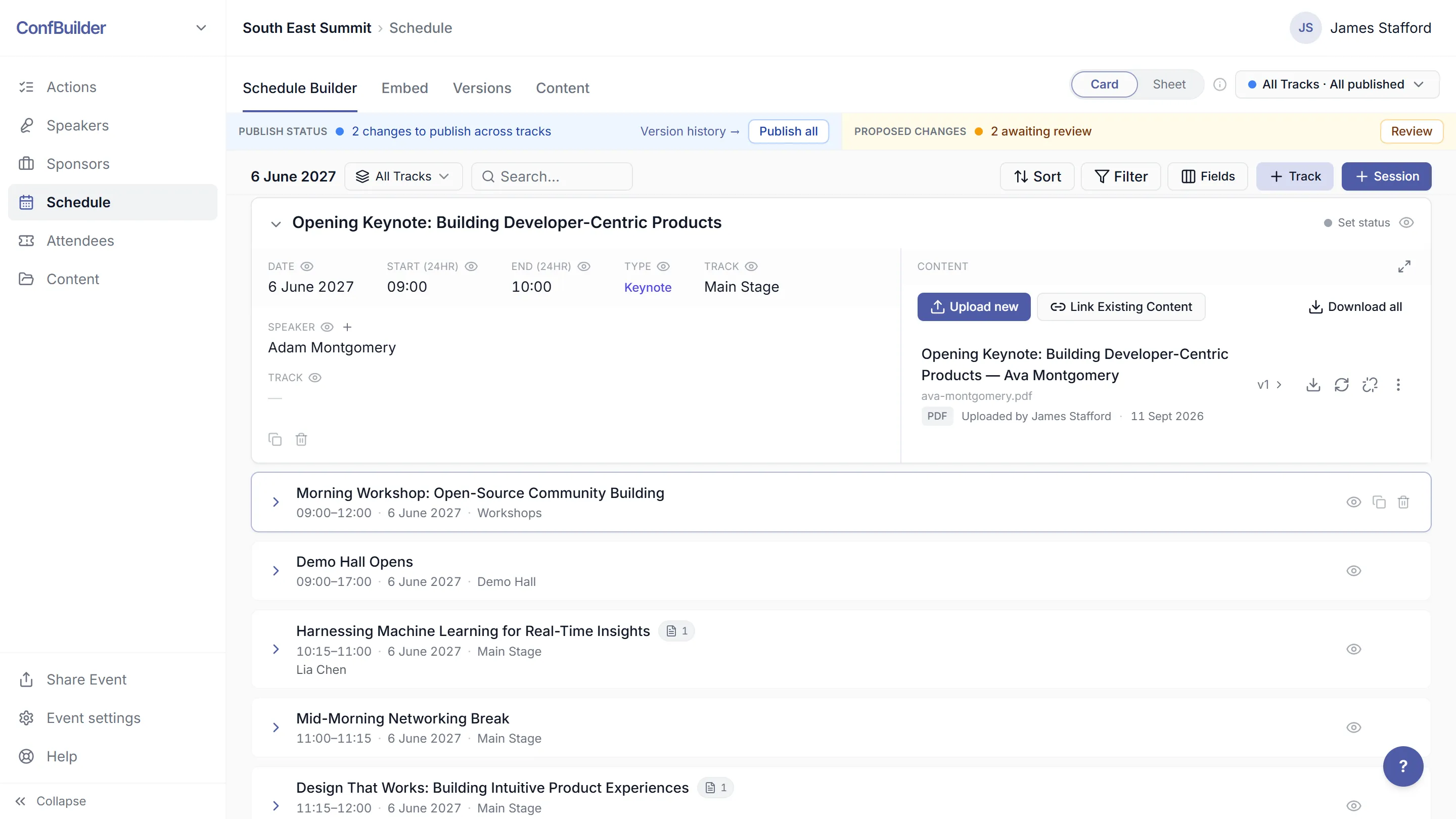Open the All Tracks · All published dropdown
The image size is (1456, 819).
point(1337,84)
